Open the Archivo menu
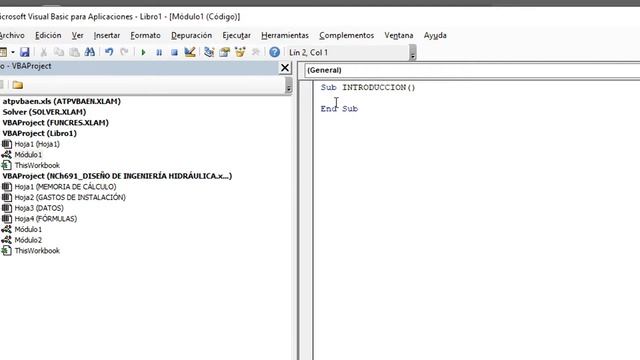 coord(12,36)
